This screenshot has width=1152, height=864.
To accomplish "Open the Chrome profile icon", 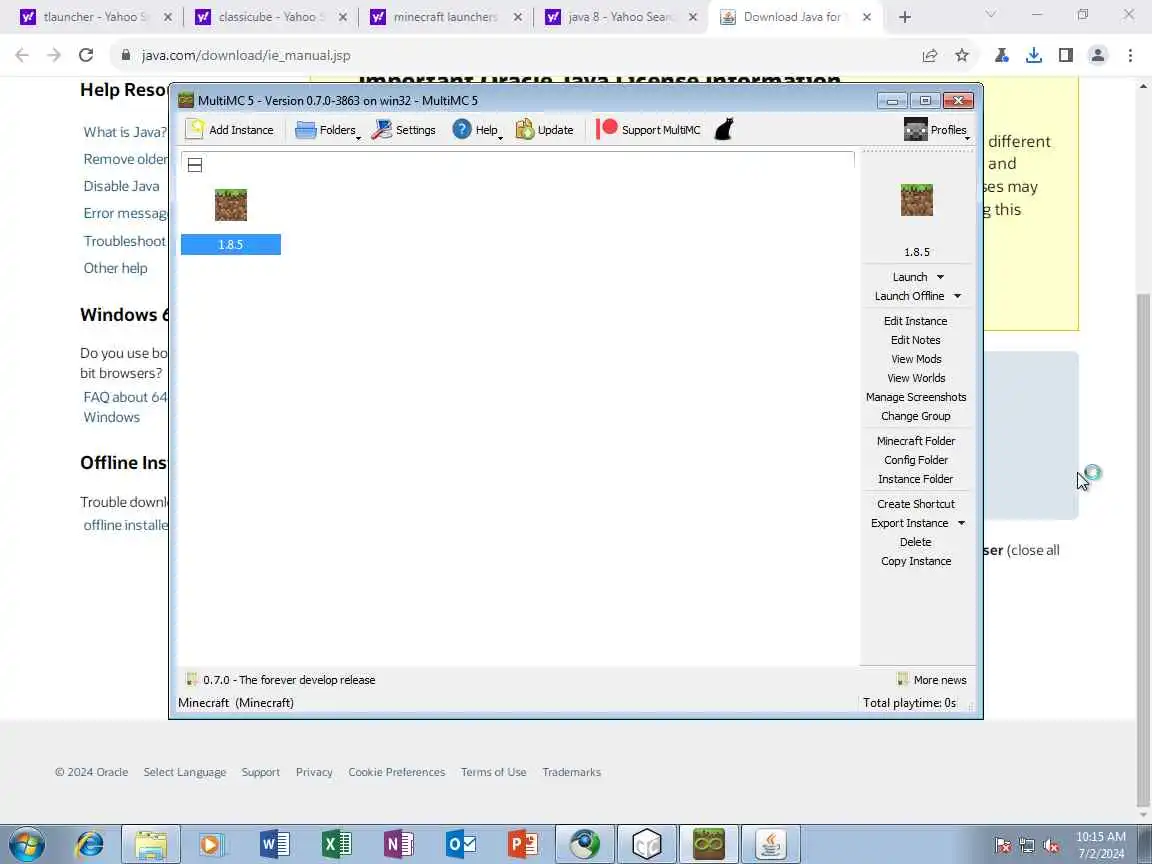I will click(1098, 55).
